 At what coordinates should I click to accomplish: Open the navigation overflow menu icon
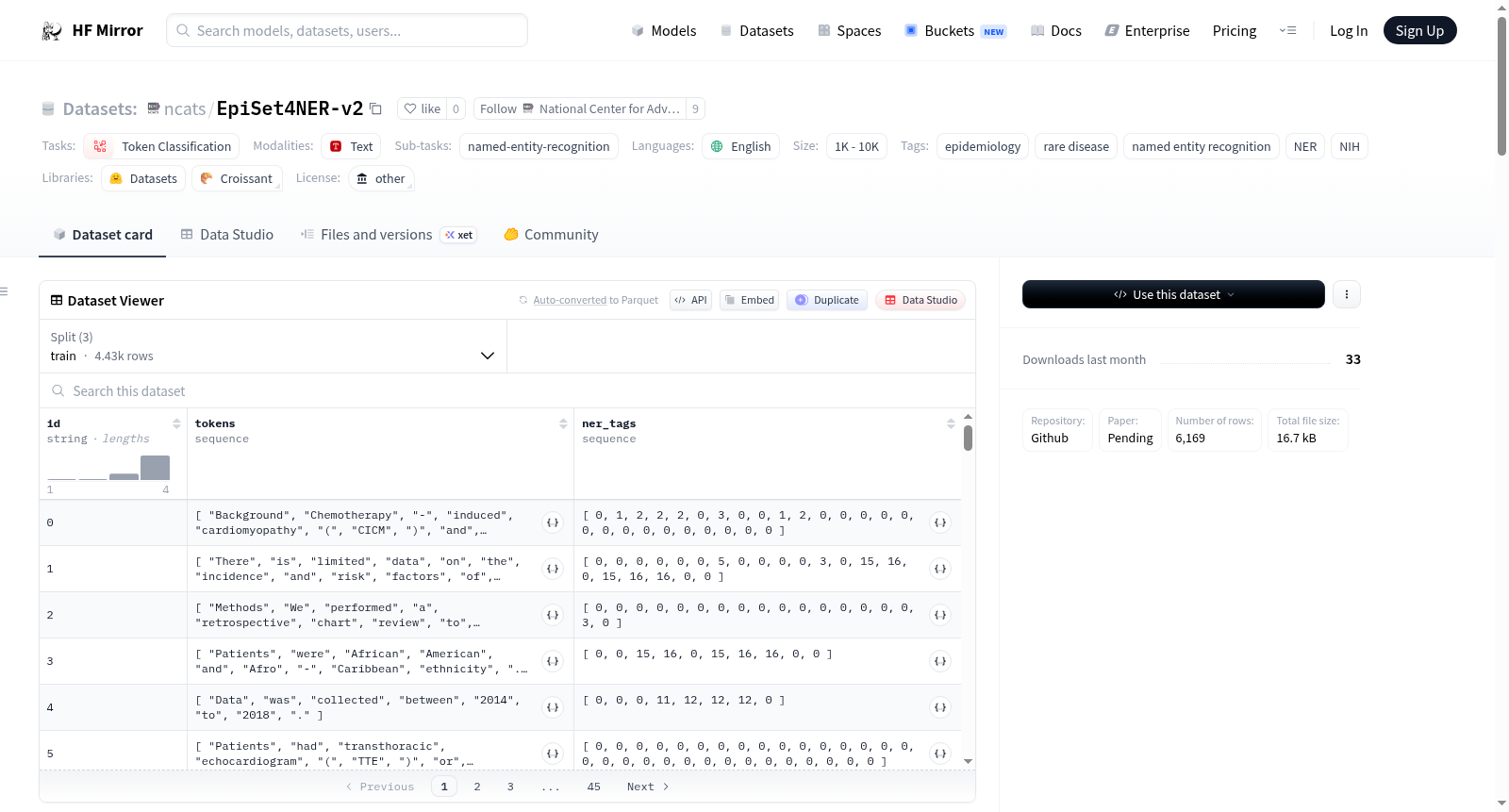click(1287, 30)
